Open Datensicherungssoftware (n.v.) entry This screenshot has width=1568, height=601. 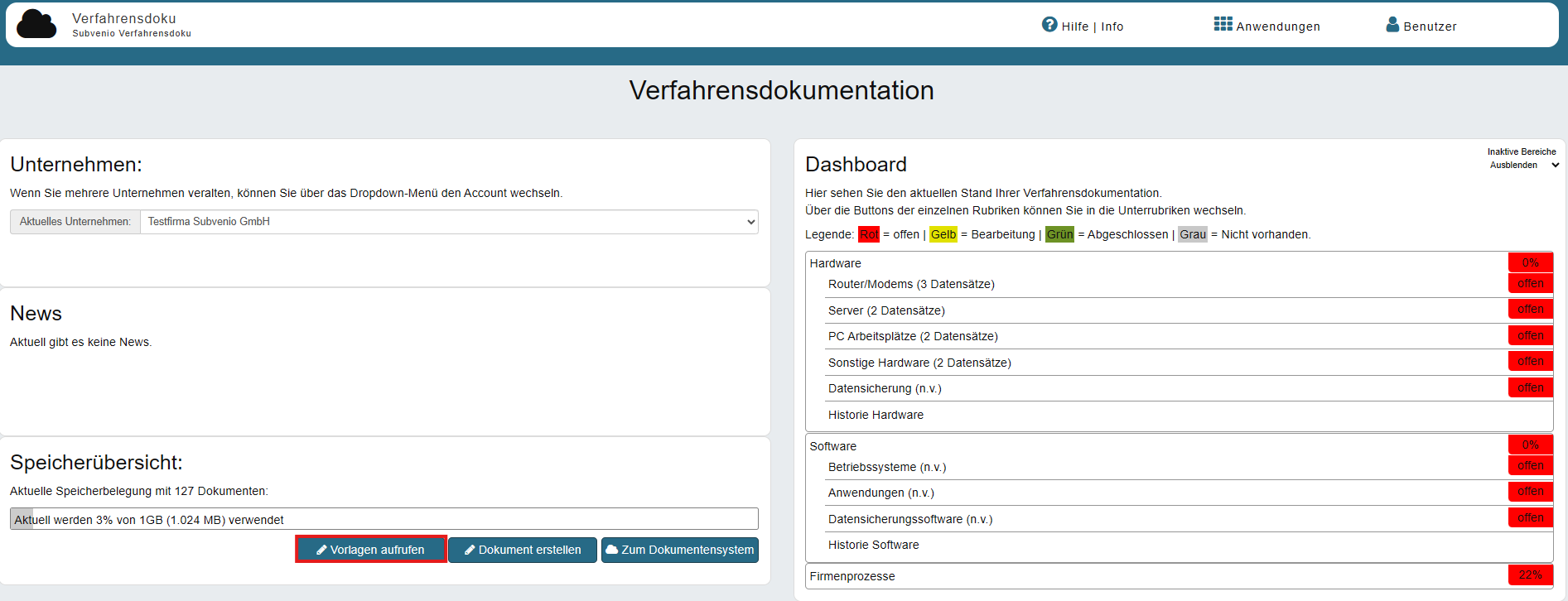(x=910, y=519)
